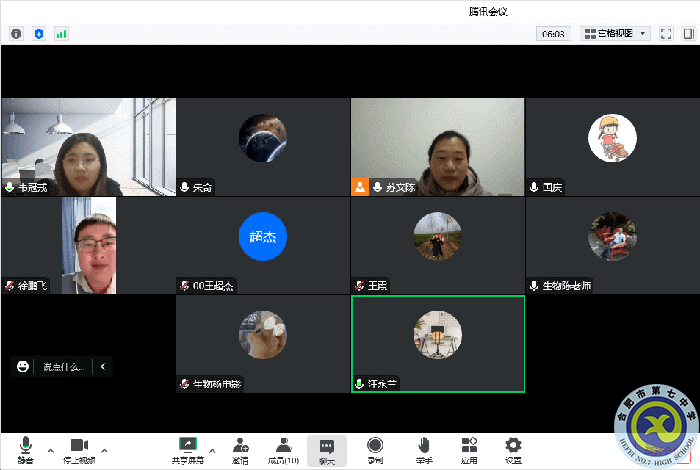The image size is (700, 470).
Task: Check network signal strength indicator
Action: [x=61, y=33]
